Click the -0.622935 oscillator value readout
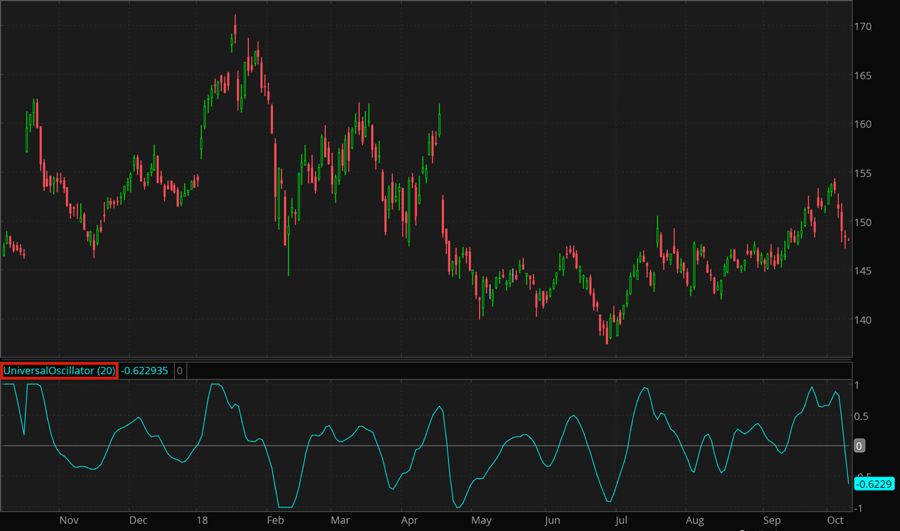Image resolution: width=900 pixels, height=531 pixels. [146, 371]
